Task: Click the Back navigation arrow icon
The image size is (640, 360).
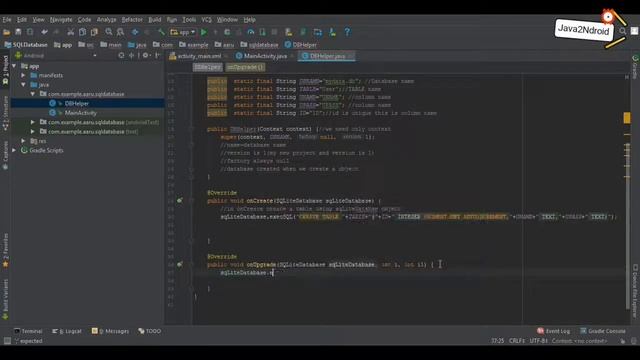Action: pos(135,32)
